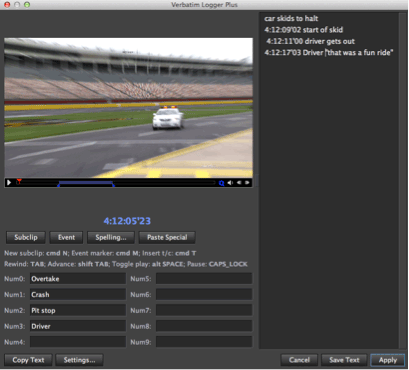Open the Spelling dialog

[x=111, y=237]
